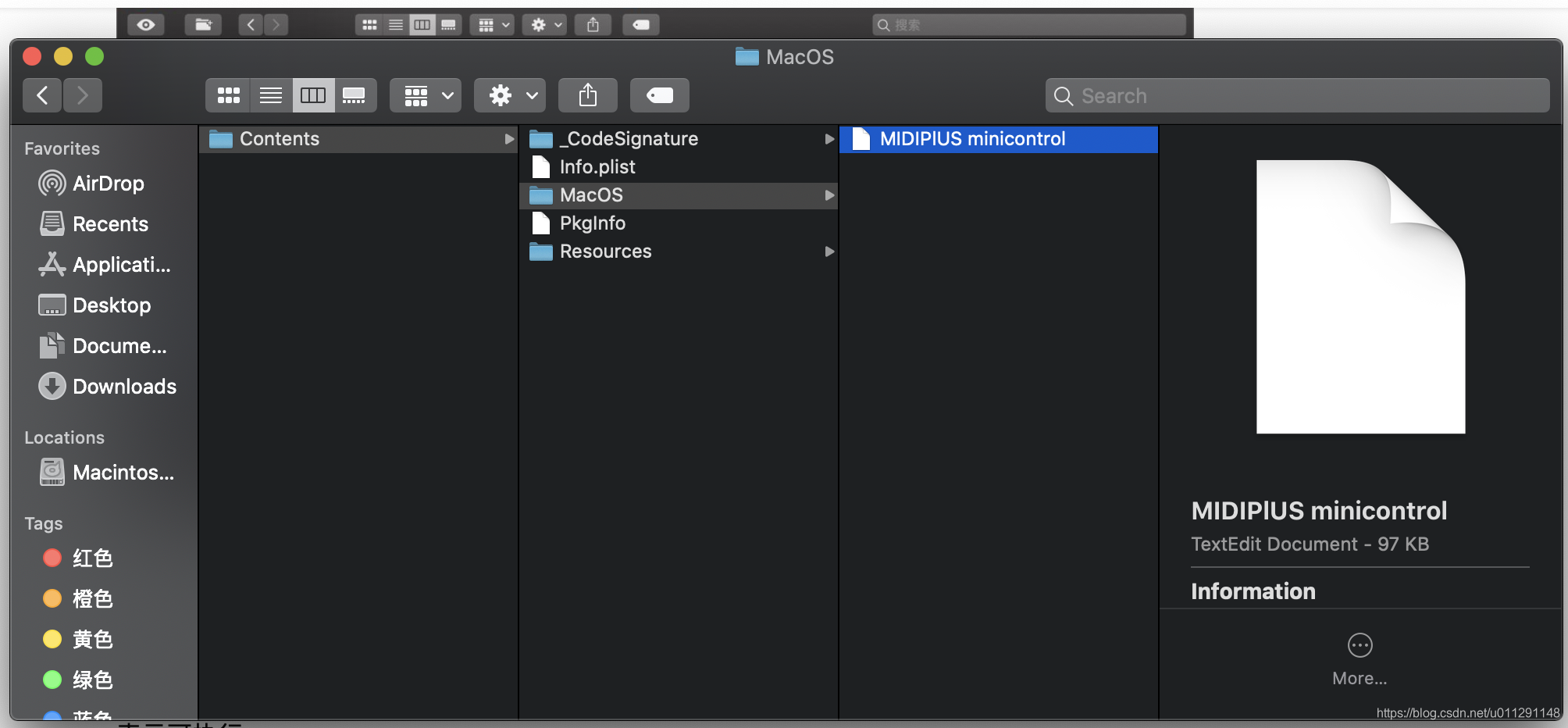1568x728 pixels.
Task: Open Applications in the sidebar
Action: coord(105,265)
